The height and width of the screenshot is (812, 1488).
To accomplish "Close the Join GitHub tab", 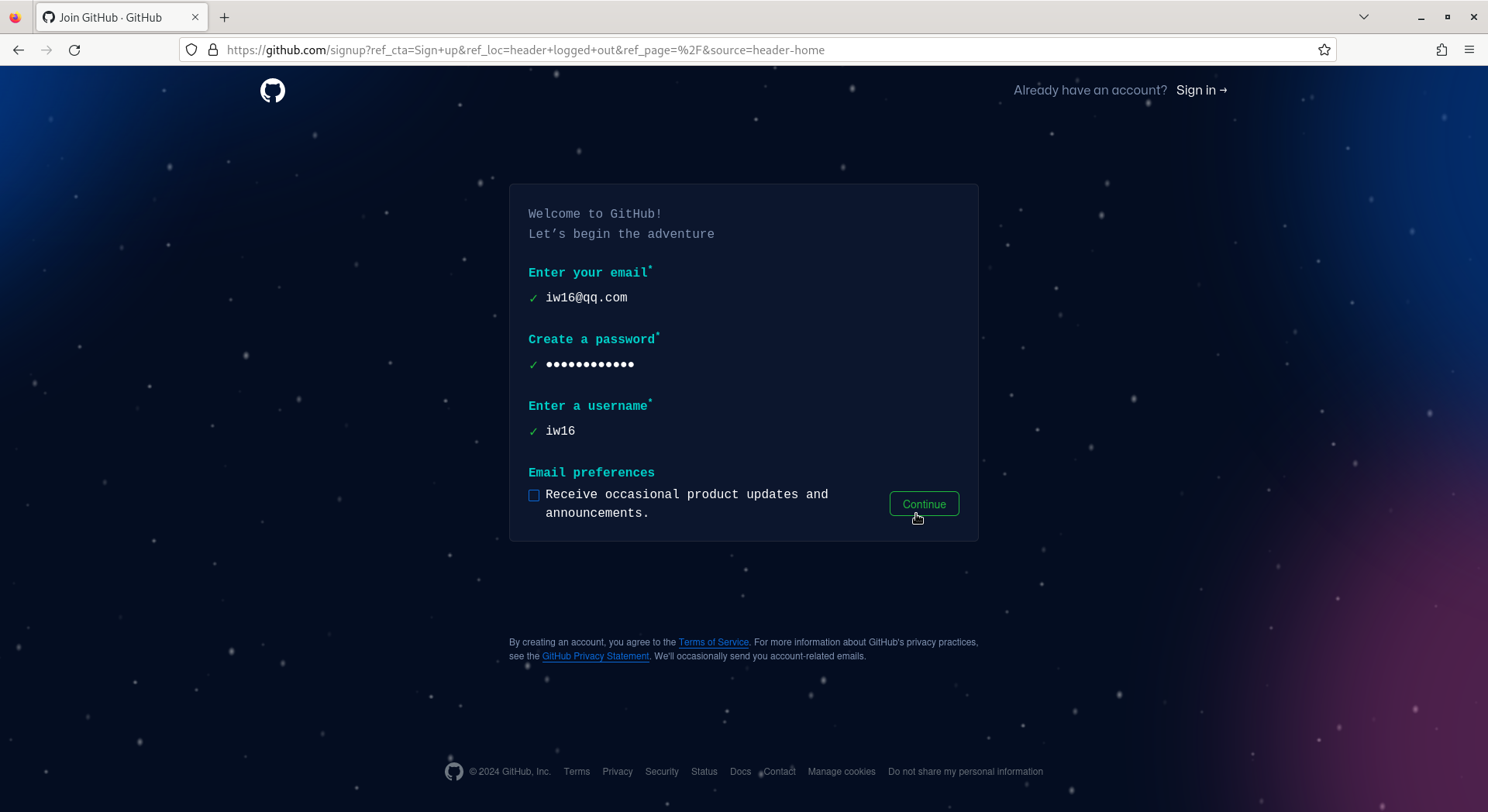I will tap(195, 17).
